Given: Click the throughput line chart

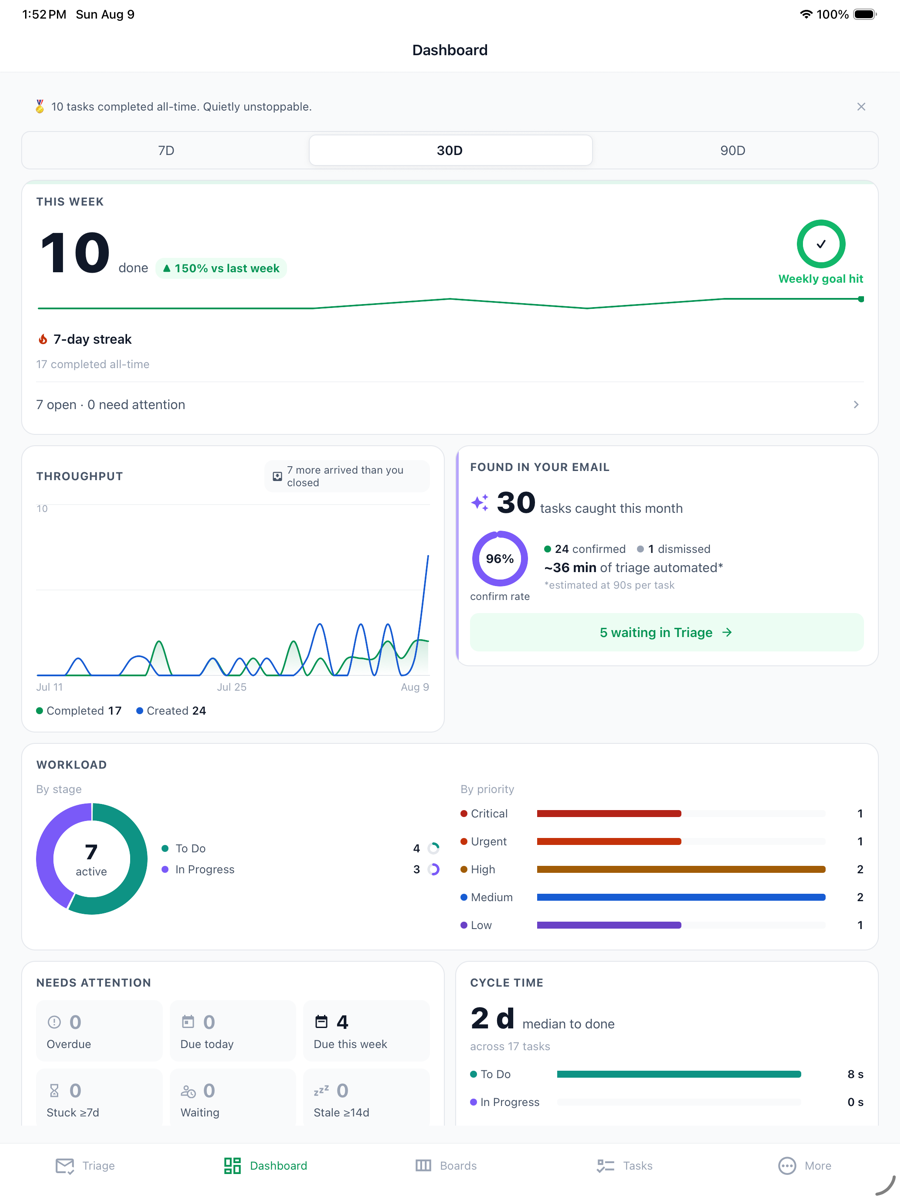Looking at the screenshot, I should (233, 592).
